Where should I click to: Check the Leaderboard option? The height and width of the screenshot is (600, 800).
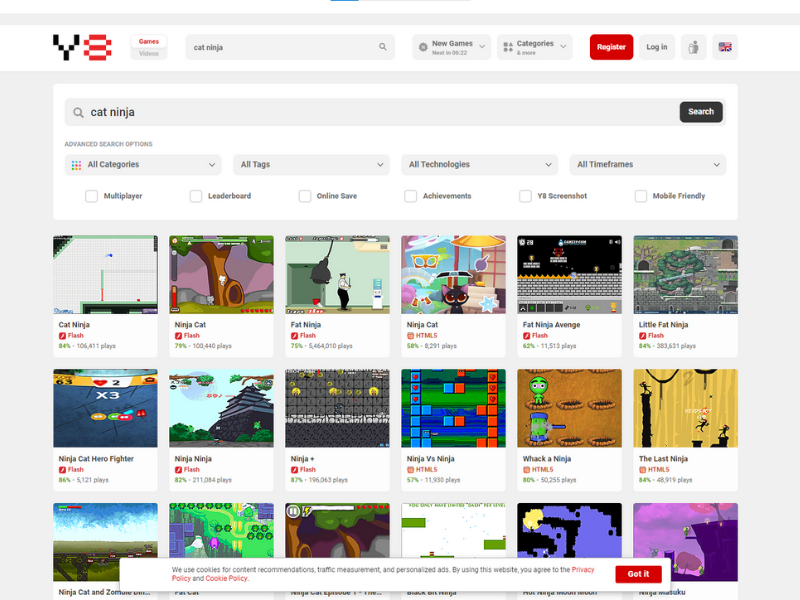click(196, 196)
